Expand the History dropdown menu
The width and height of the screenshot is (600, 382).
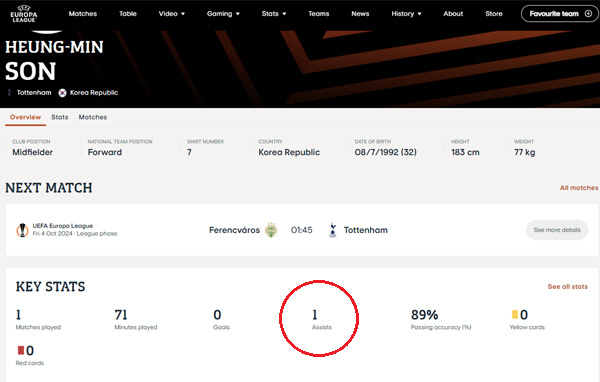point(406,14)
